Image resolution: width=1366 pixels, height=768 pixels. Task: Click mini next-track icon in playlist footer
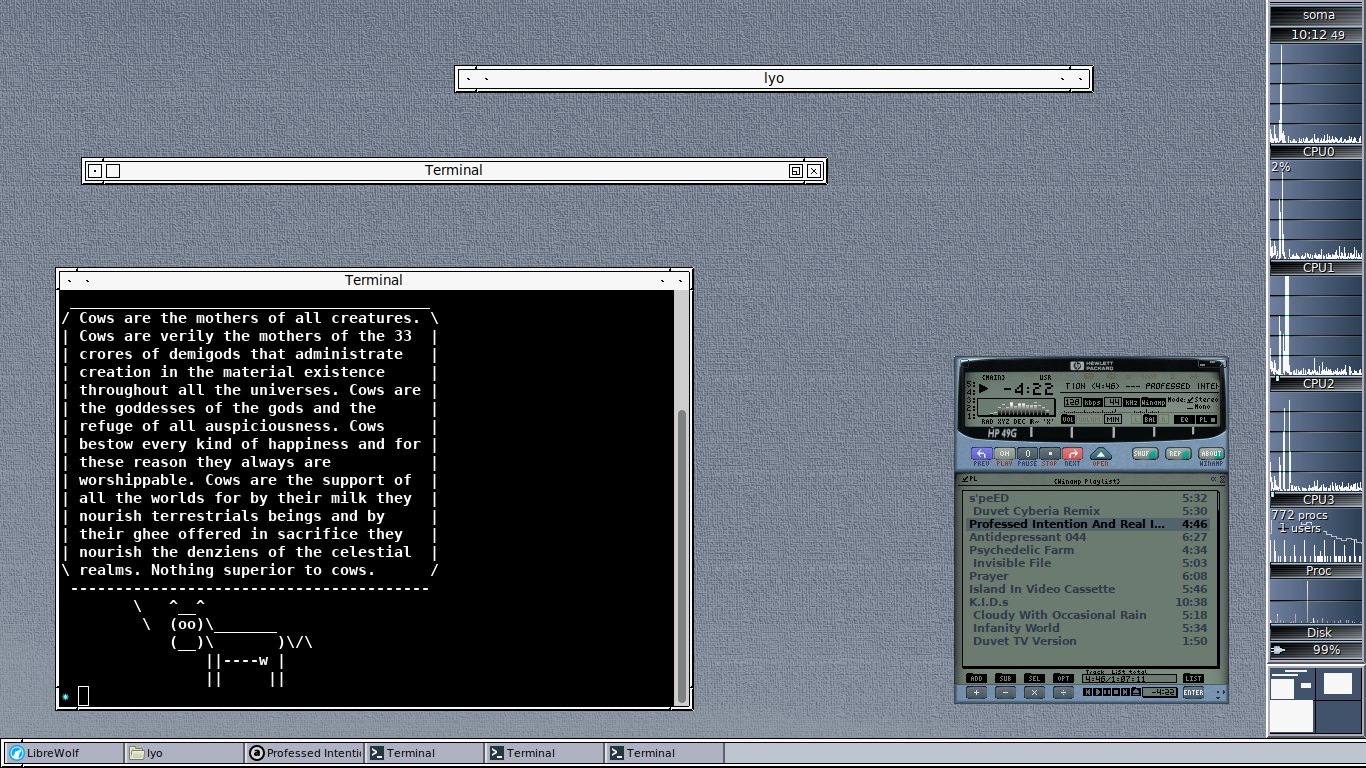pos(1125,692)
